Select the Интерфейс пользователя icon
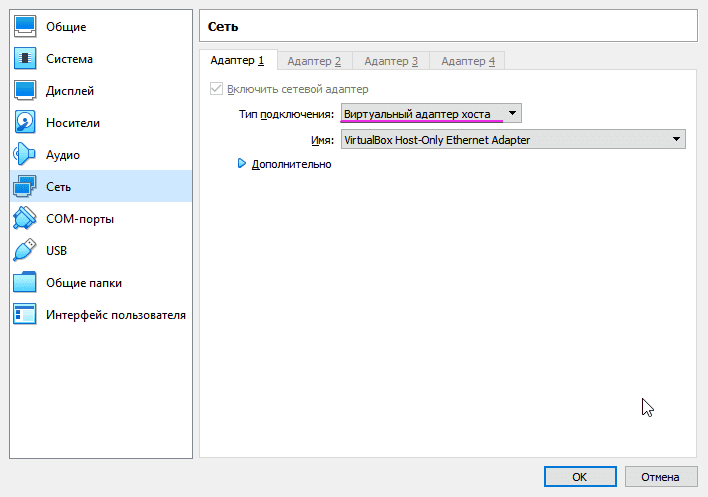The image size is (708, 497). point(25,315)
